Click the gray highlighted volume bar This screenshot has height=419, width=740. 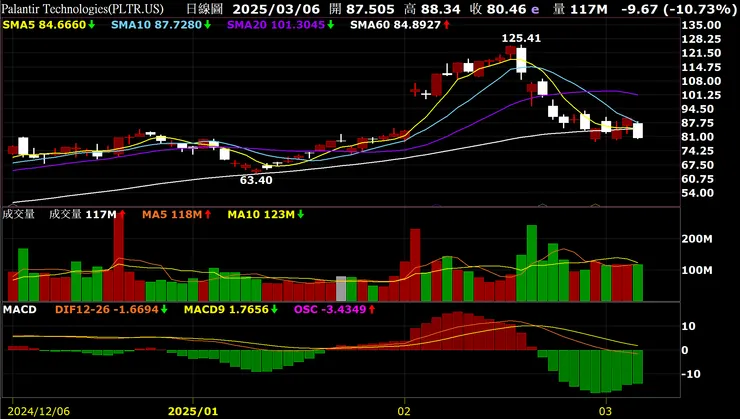pyautogui.click(x=341, y=288)
